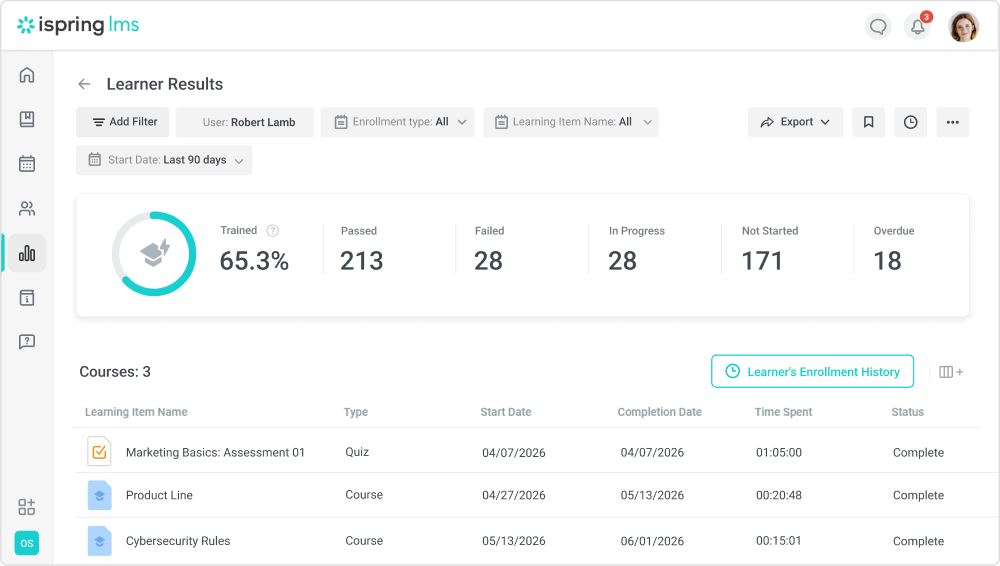This screenshot has height=566, width=1000.
Task: Open the Export dropdown menu
Action: click(795, 122)
